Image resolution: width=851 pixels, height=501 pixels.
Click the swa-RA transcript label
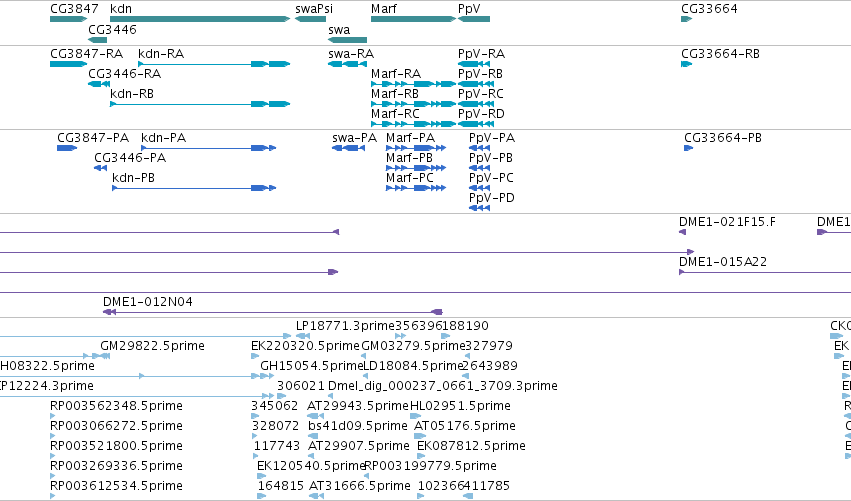[x=351, y=54]
